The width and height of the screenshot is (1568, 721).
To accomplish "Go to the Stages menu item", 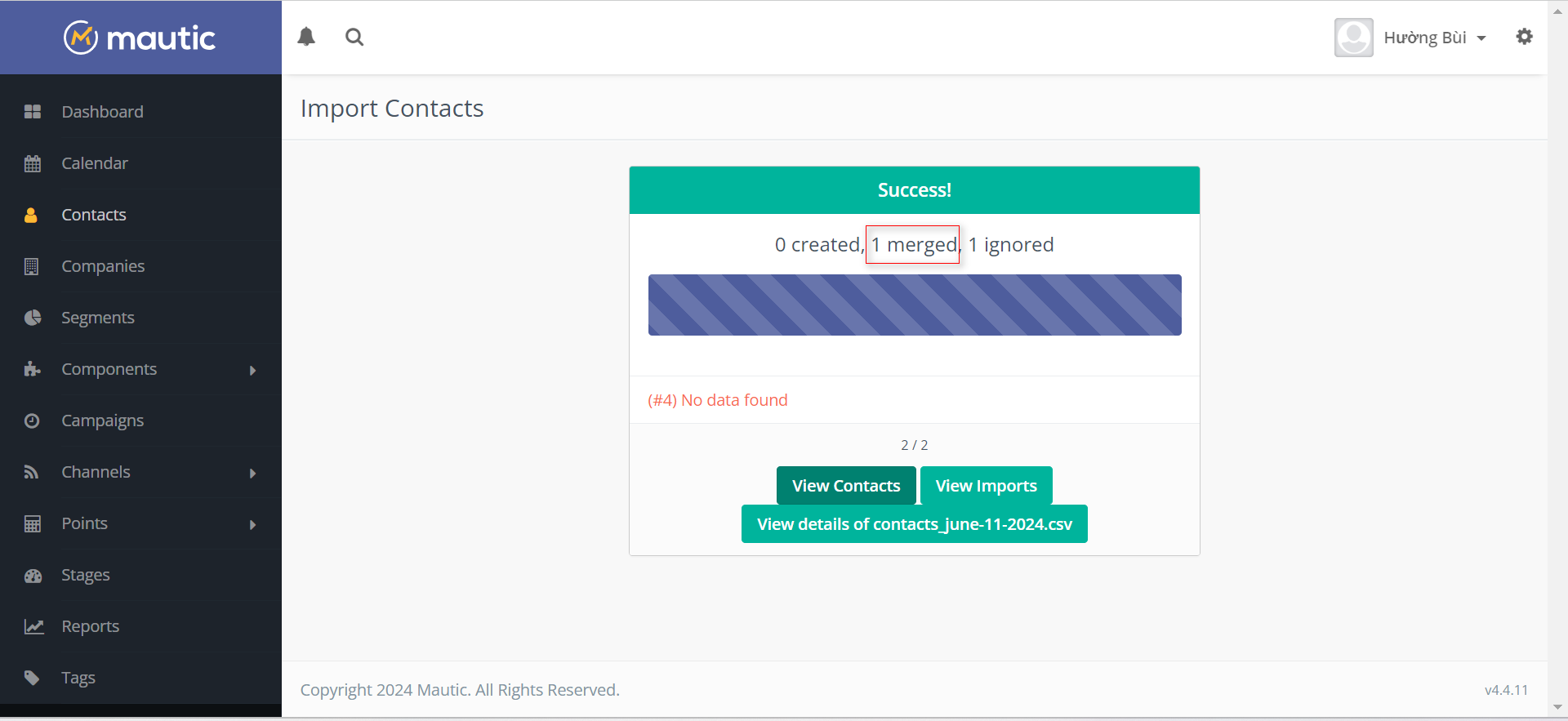I will pos(86,575).
